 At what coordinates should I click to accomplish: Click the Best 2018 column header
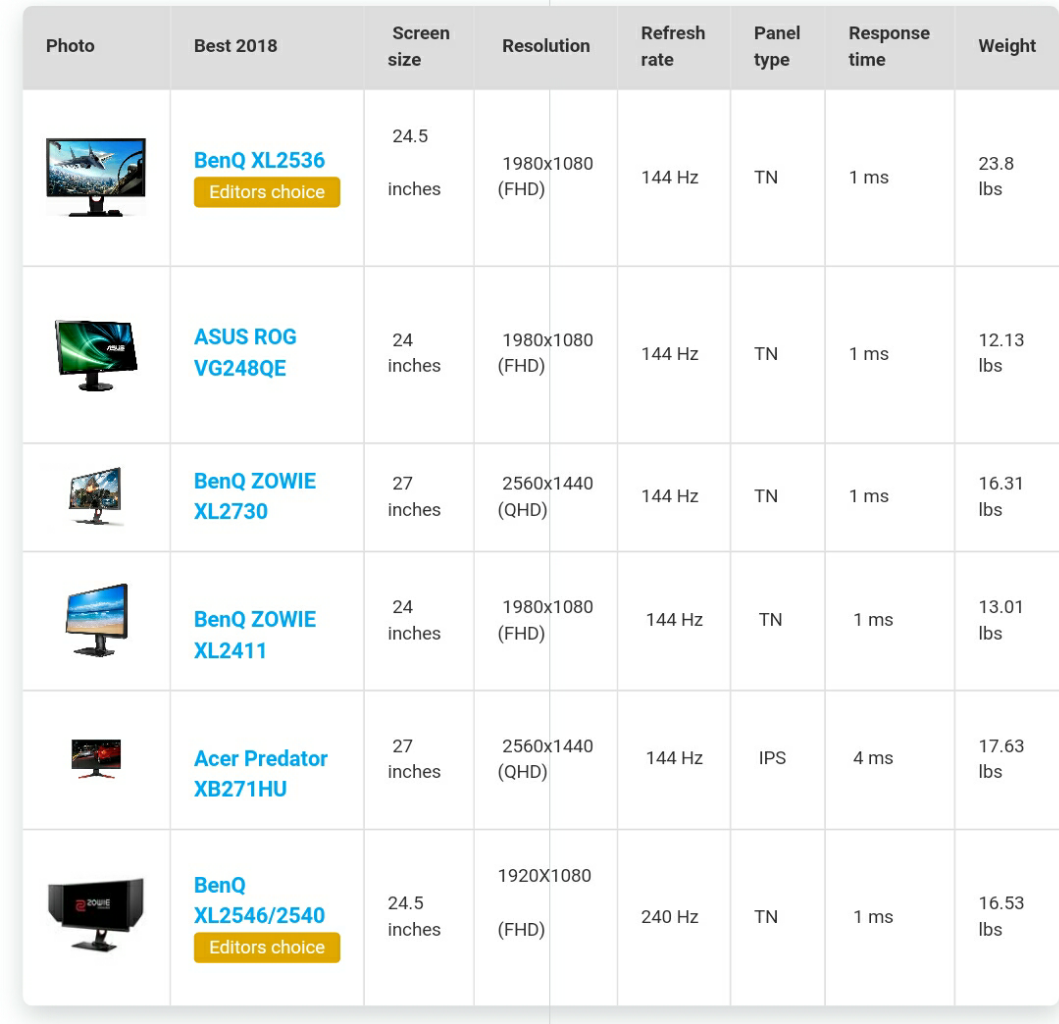click(236, 46)
